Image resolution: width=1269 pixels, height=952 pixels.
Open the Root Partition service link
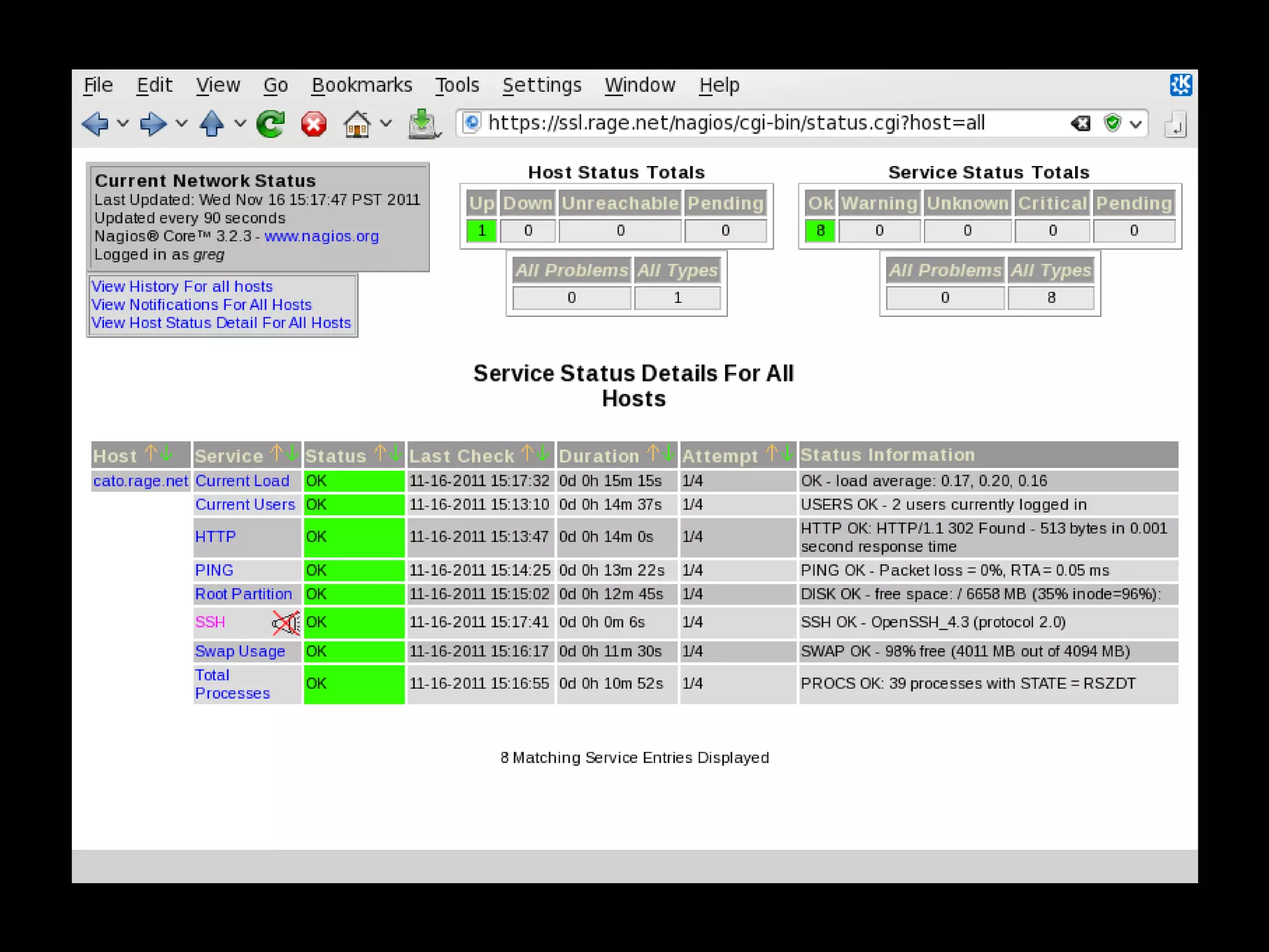coord(243,594)
